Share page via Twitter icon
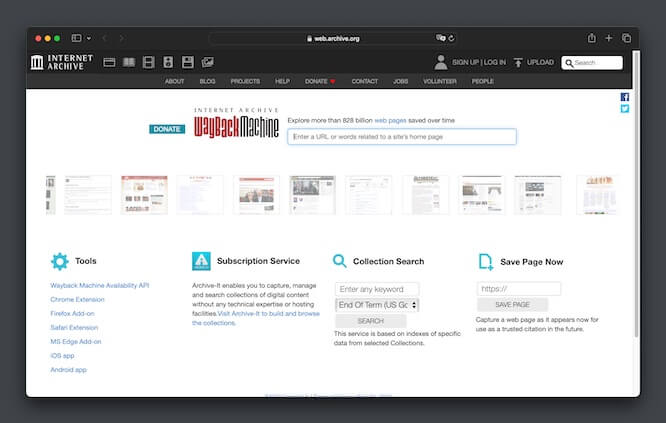Screen dimensions: 666x423 click(x=625, y=109)
